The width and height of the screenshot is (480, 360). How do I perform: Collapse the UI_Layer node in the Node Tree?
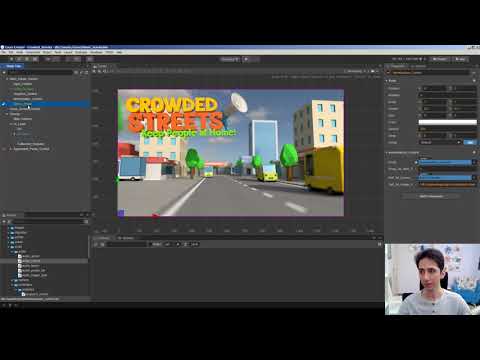click(x=11, y=124)
